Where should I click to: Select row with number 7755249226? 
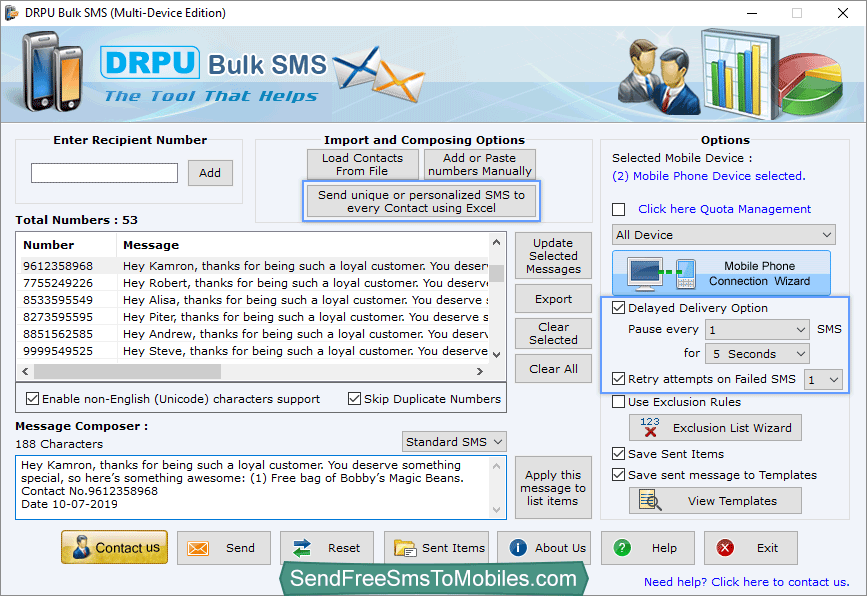click(x=254, y=283)
